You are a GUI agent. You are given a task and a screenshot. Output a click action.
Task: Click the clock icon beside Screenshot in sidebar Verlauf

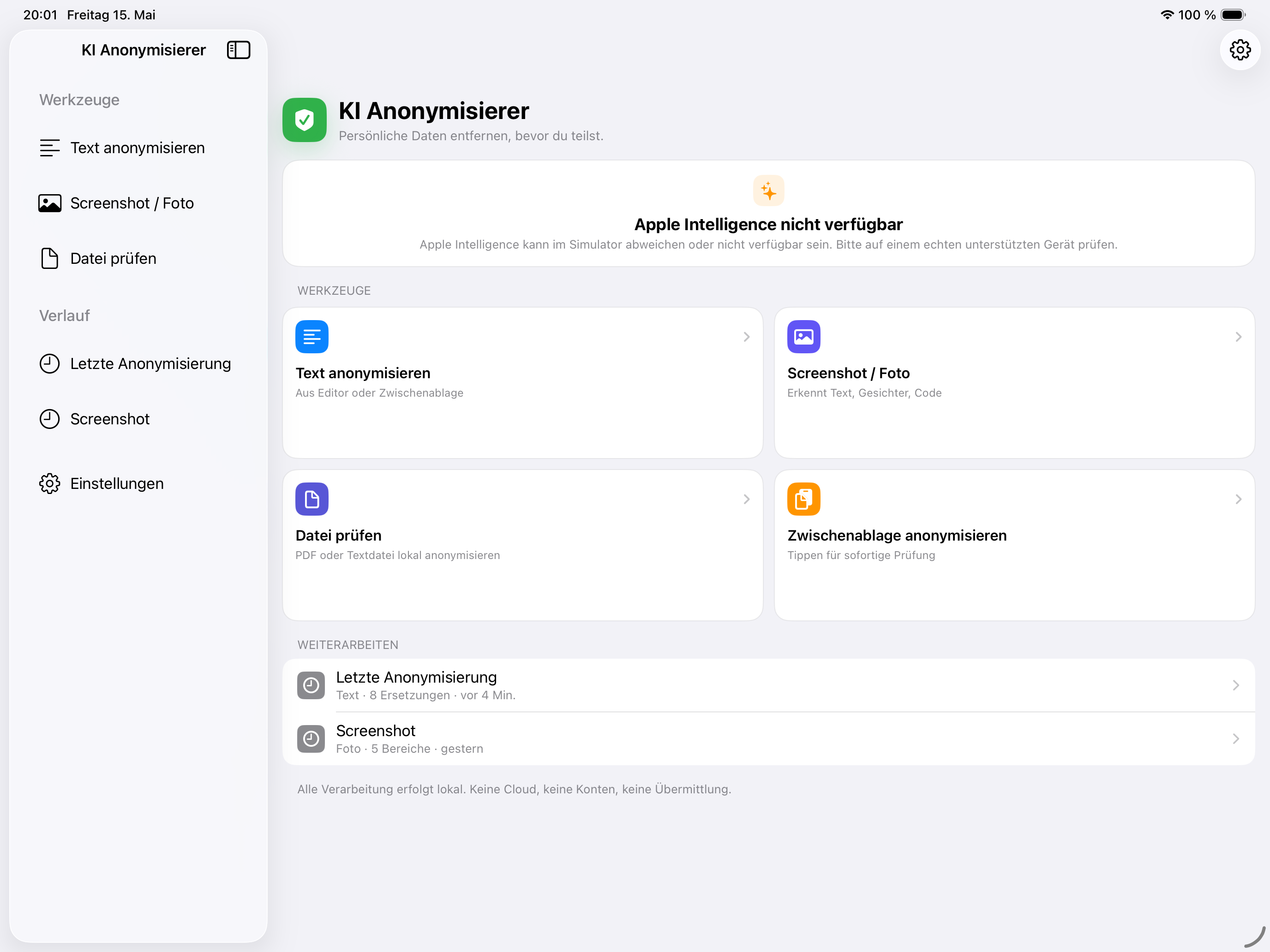[x=49, y=419]
